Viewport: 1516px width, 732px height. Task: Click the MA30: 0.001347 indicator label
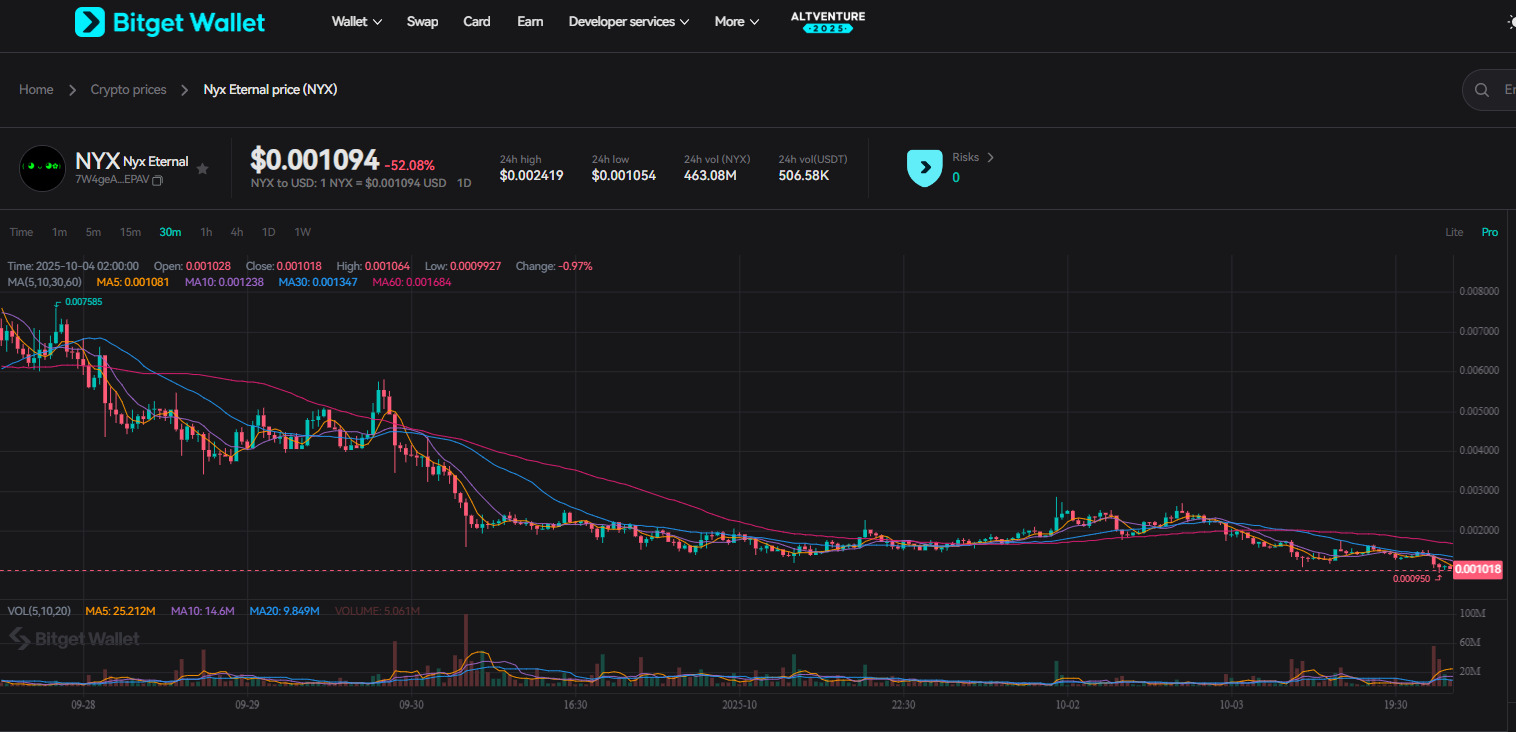click(318, 282)
